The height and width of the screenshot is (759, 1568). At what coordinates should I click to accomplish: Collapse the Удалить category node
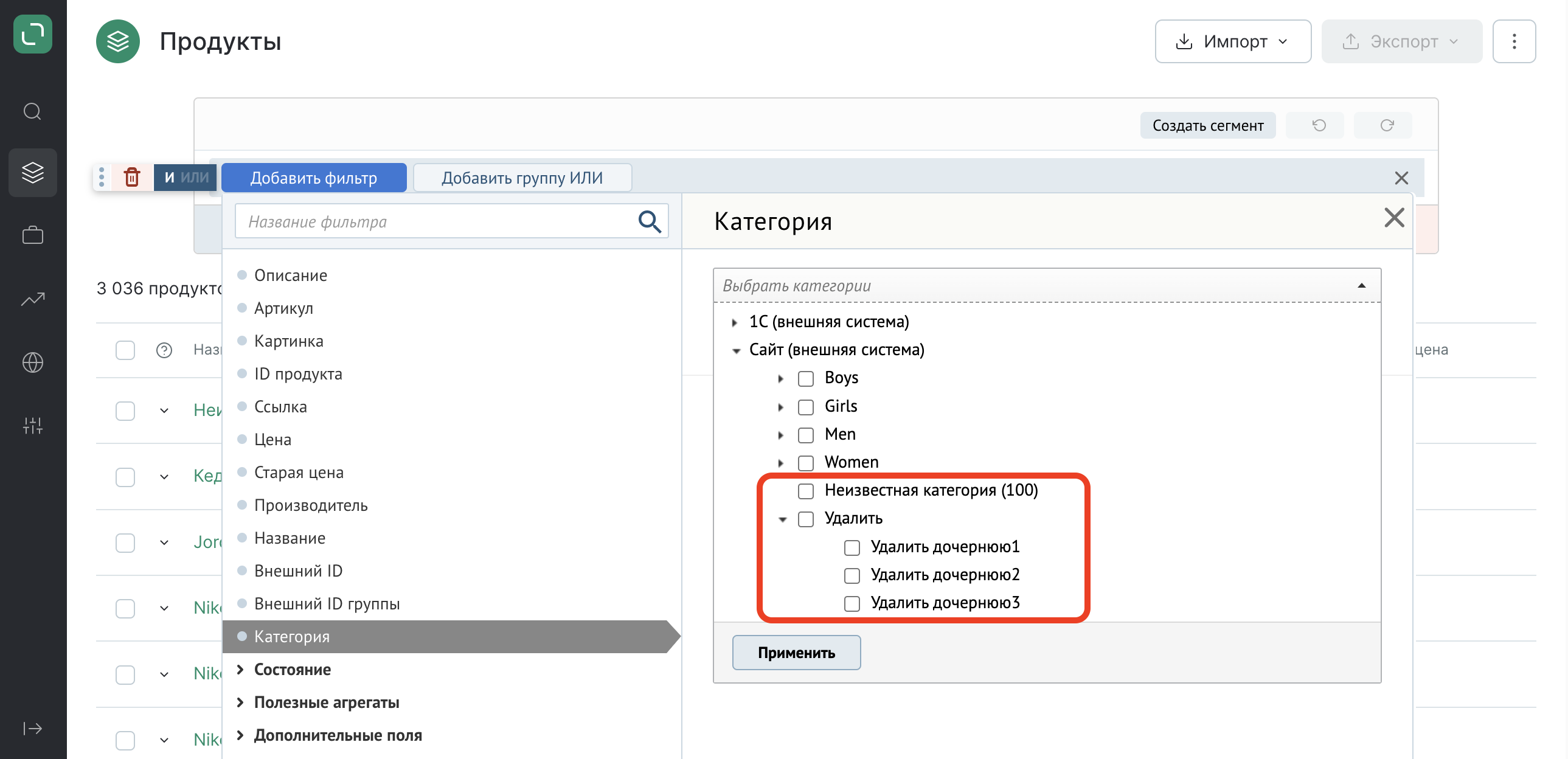click(x=782, y=519)
